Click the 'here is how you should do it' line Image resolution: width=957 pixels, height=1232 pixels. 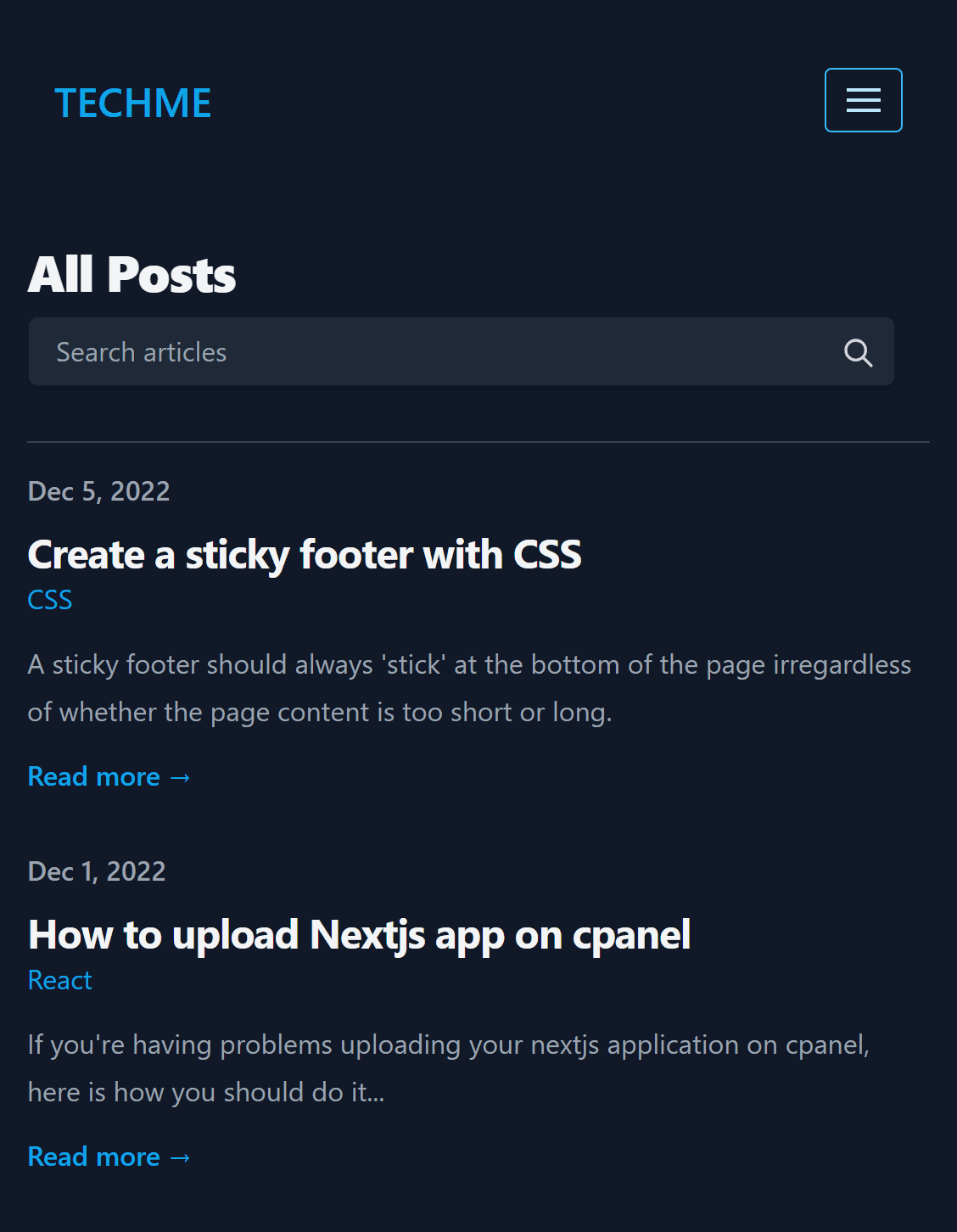tap(206, 1092)
